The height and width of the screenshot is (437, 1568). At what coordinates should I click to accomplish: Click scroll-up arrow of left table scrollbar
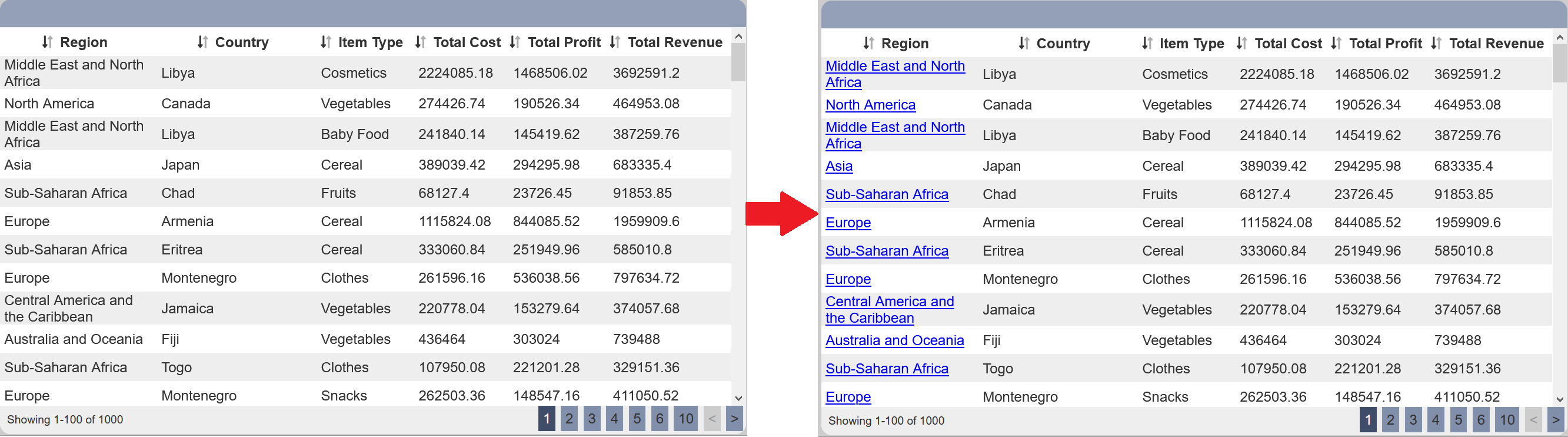(738, 36)
